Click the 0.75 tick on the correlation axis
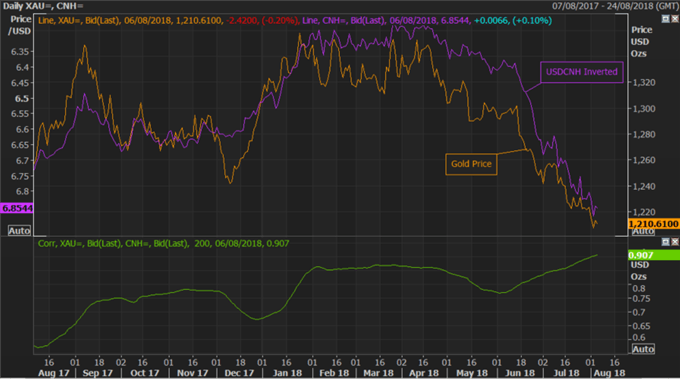 (641, 299)
